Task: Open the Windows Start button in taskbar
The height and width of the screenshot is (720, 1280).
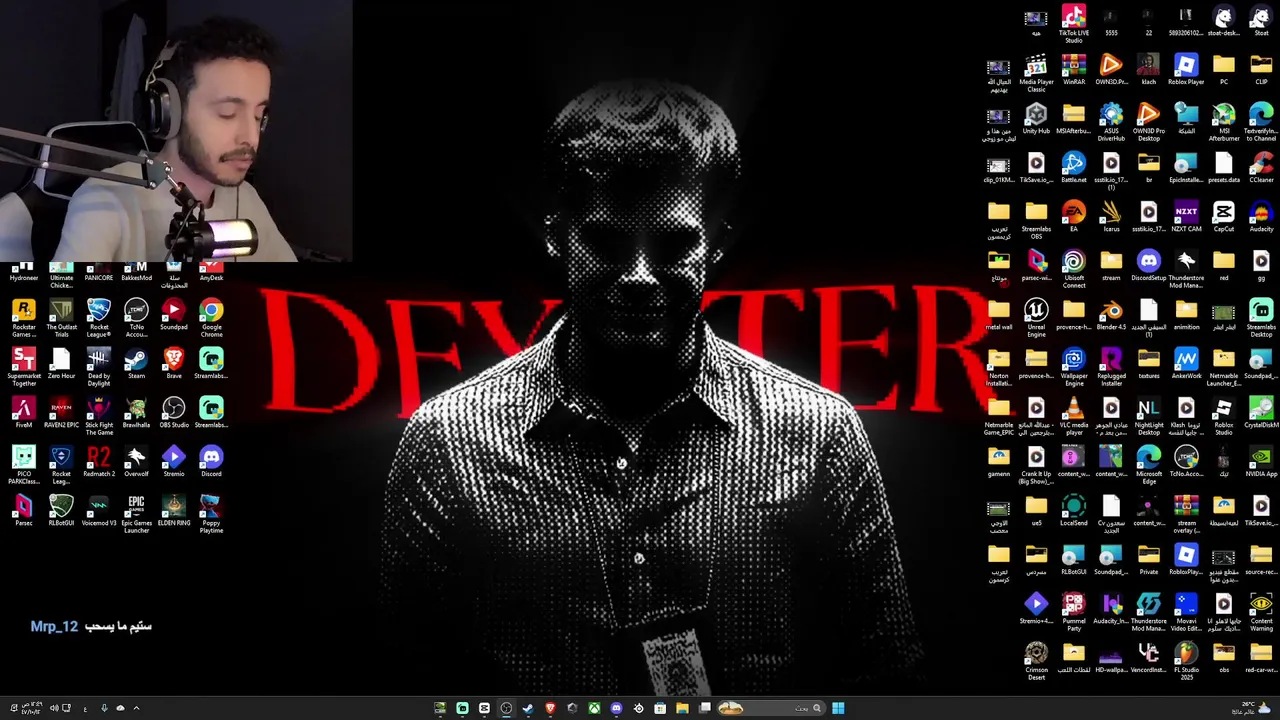Action: point(838,708)
